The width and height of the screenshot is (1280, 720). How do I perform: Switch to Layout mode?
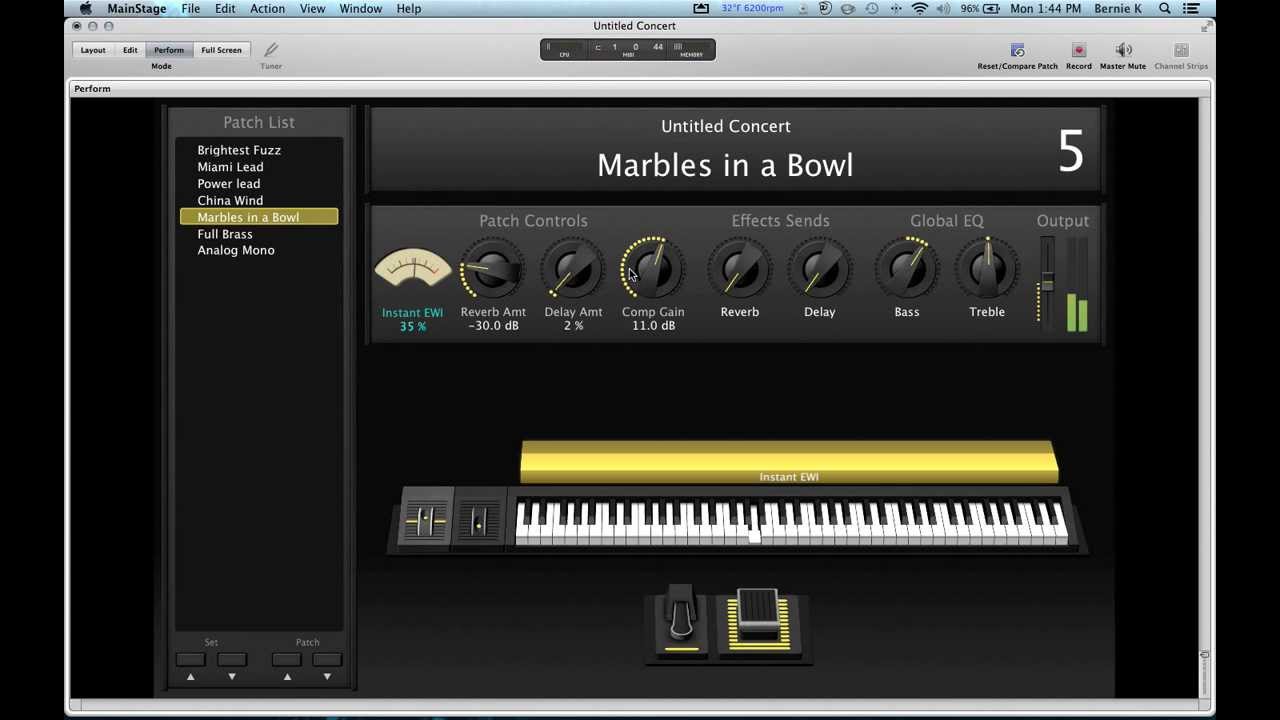[93, 50]
